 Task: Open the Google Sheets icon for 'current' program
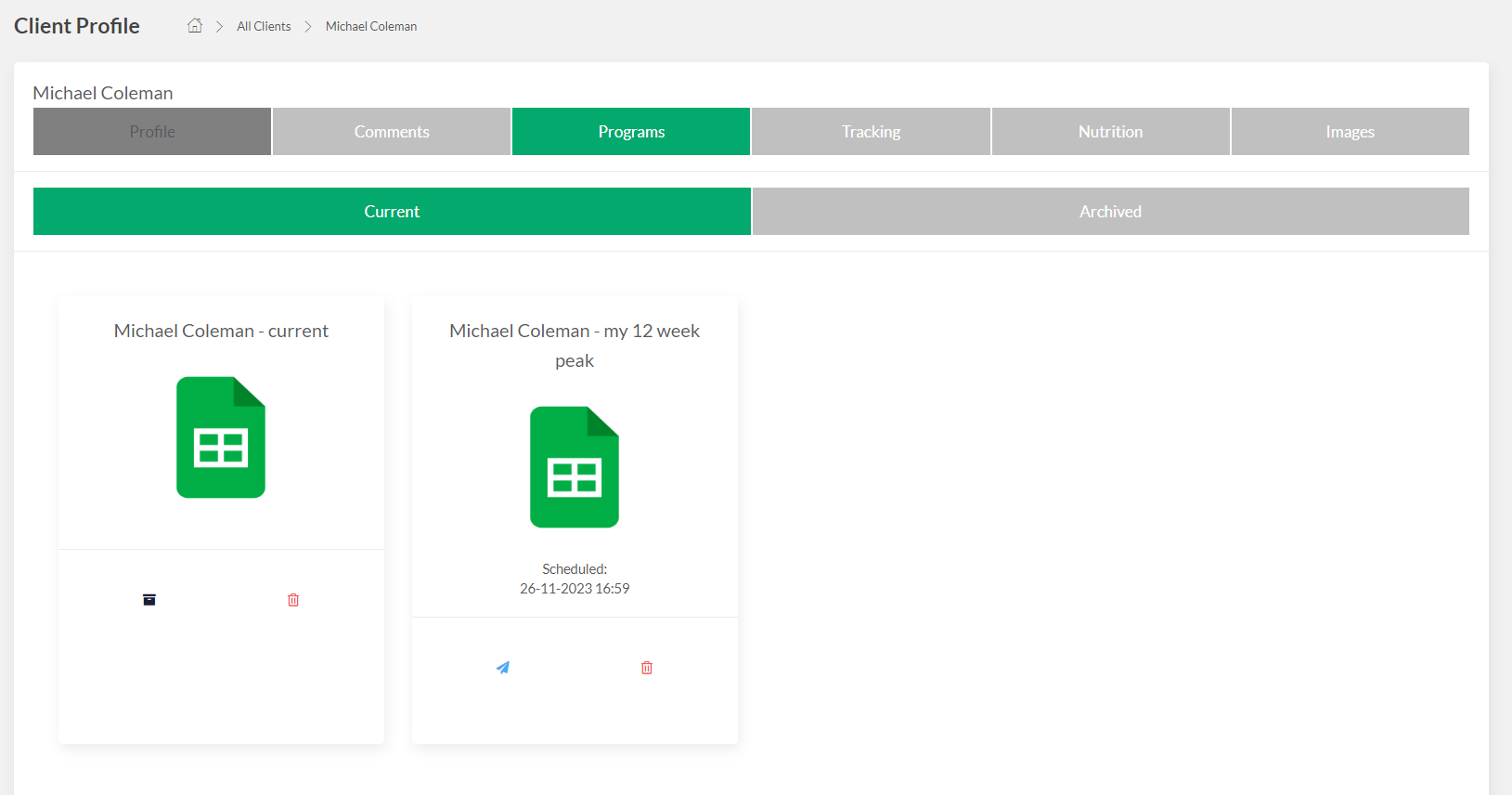[x=221, y=437]
